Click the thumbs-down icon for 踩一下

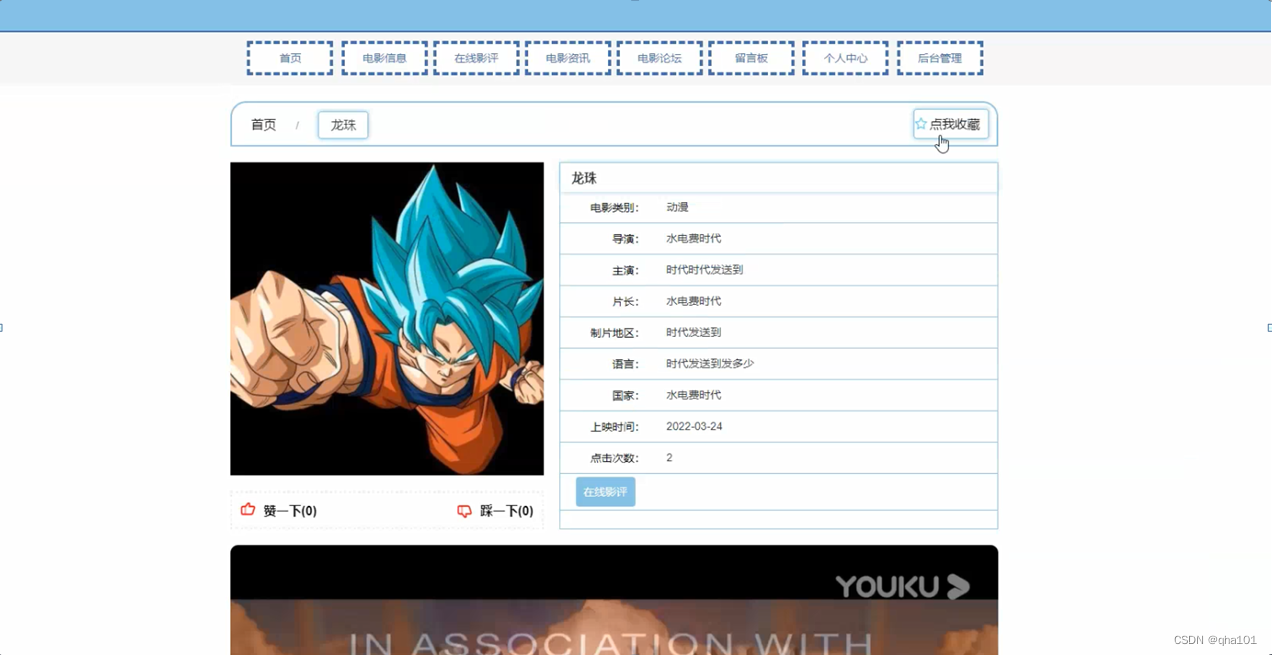[x=464, y=511]
